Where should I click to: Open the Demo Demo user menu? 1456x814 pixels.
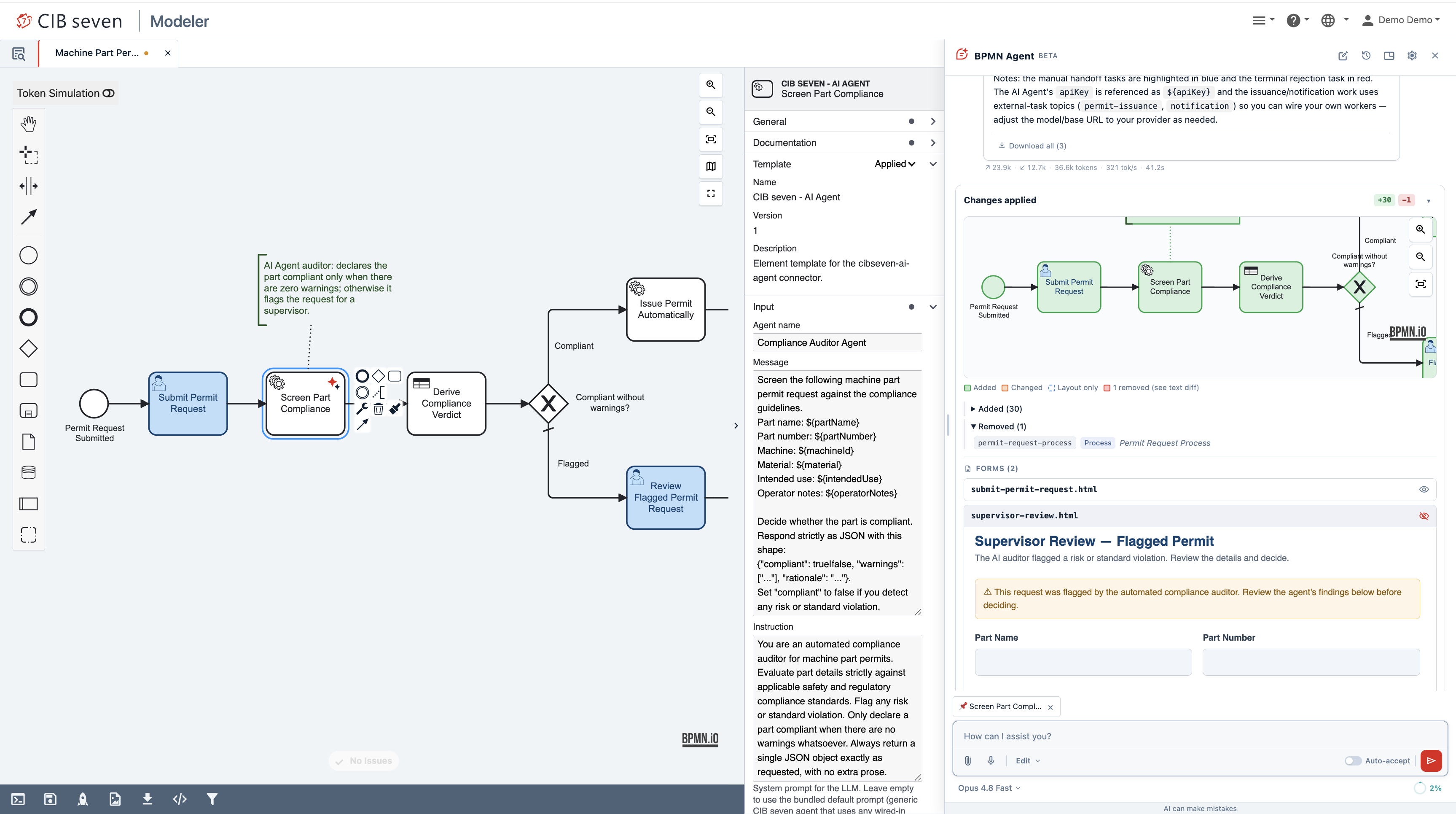coord(1401,20)
